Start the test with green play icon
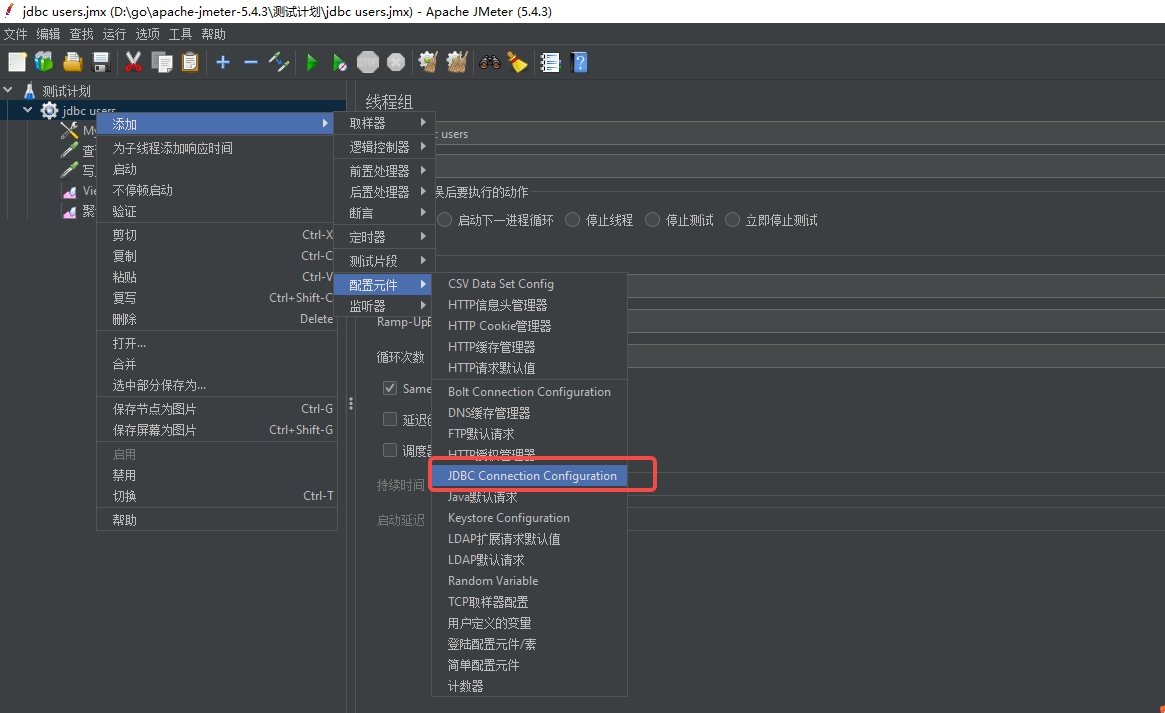This screenshot has height=713, width=1165. (x=312, y=62)
